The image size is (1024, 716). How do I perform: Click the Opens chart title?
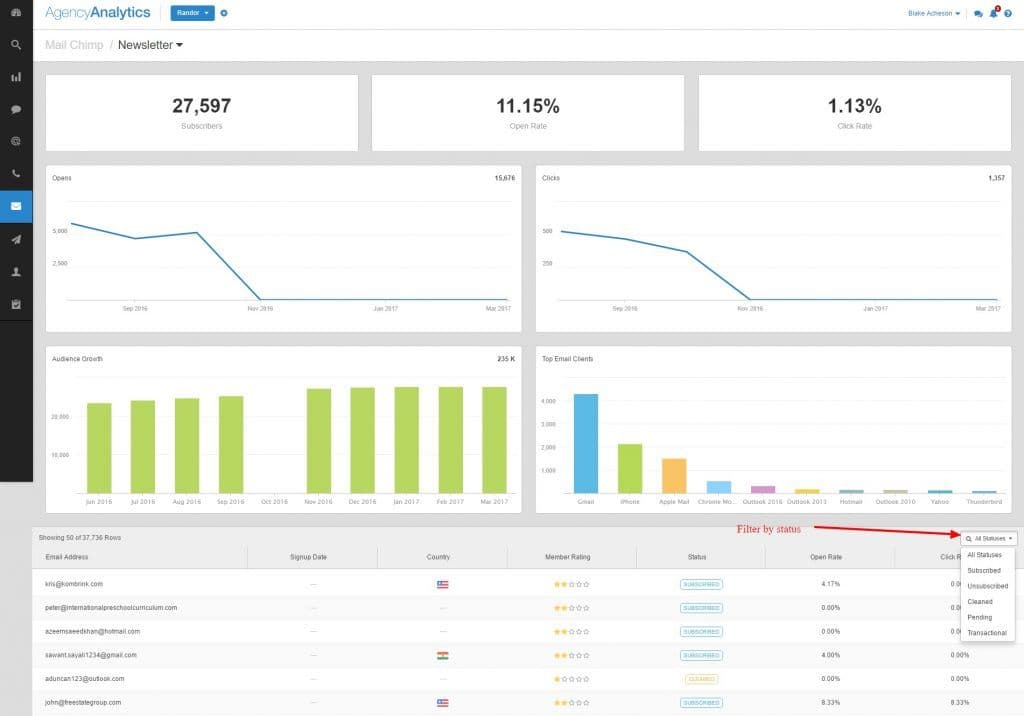(x=62, y=178)
